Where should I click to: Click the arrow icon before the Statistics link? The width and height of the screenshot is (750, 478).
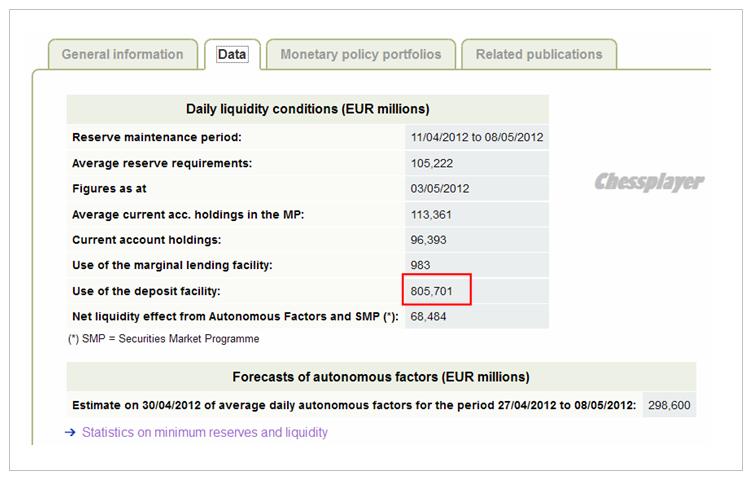[x=70, y=433]
